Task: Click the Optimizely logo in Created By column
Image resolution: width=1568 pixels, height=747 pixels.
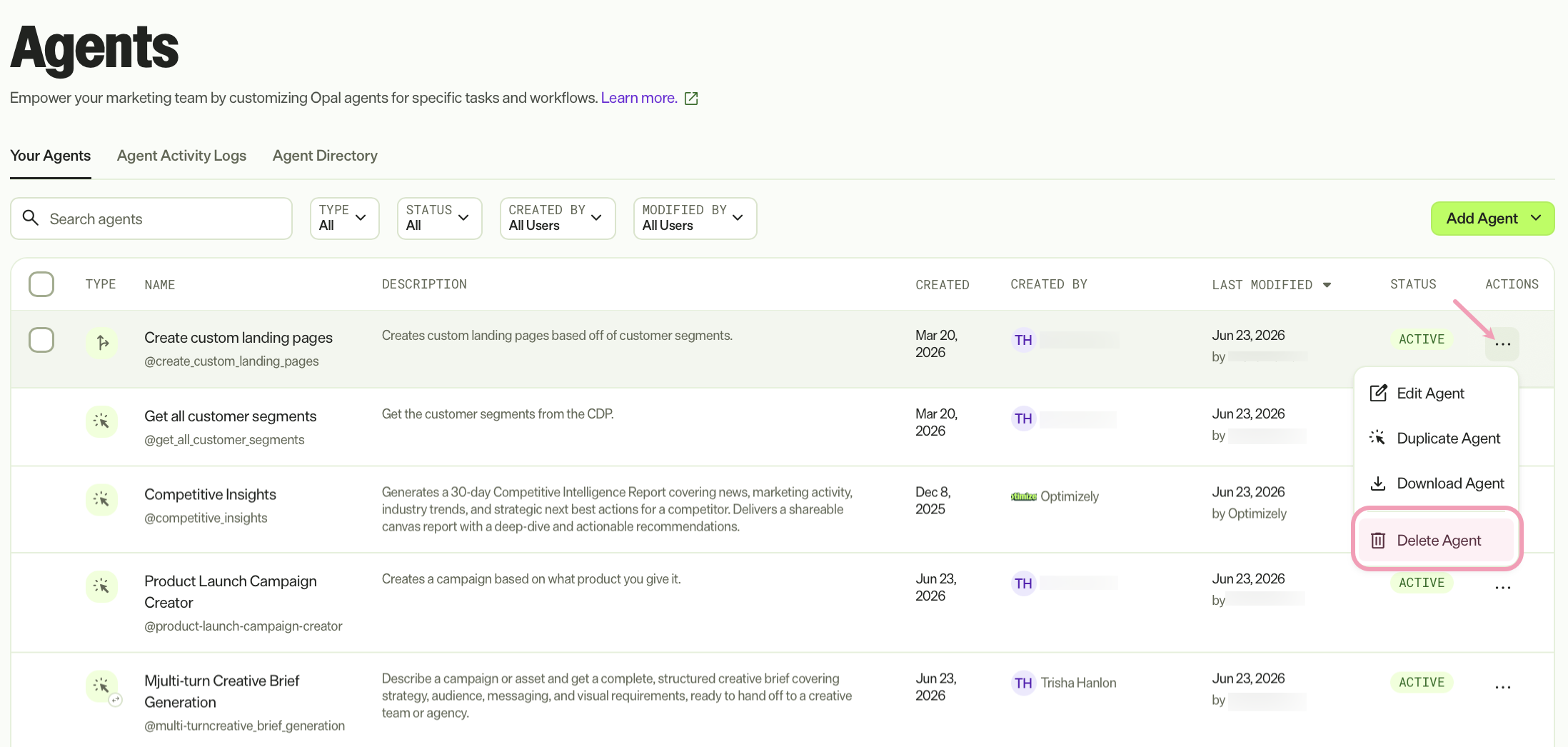Action: 1024,496
